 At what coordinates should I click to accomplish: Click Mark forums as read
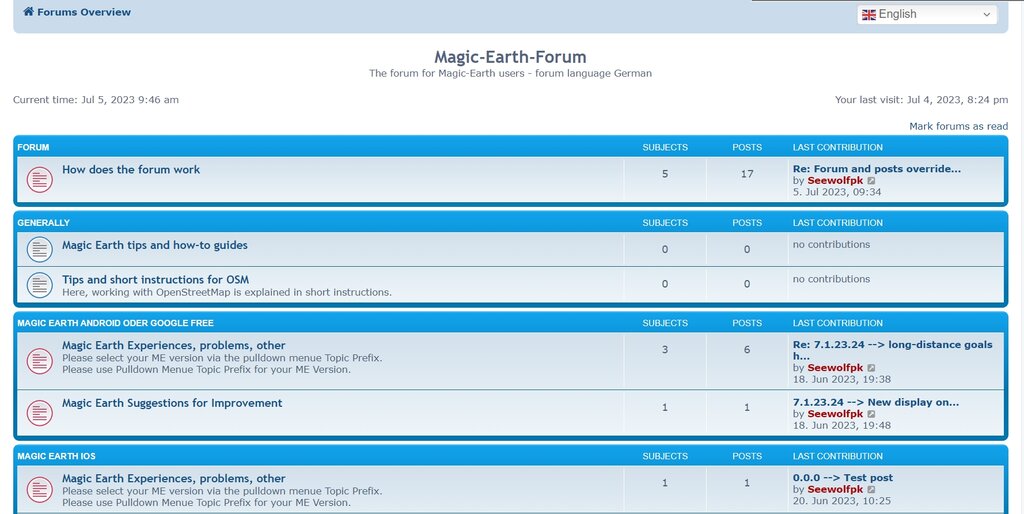click(958, 126)
